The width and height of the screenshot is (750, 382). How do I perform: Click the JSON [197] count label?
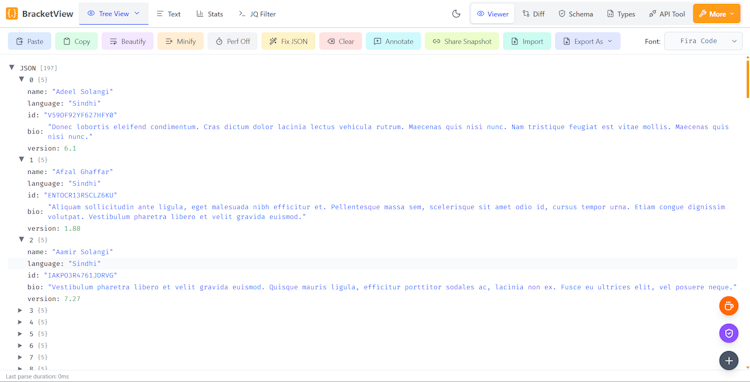coord(49,68)
